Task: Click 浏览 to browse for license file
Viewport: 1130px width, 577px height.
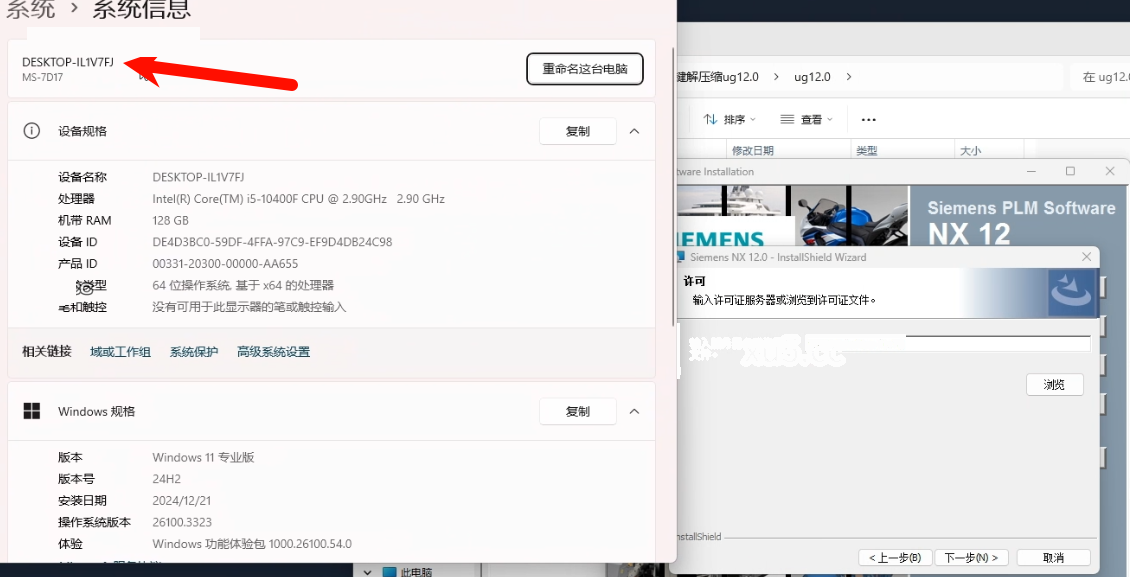Action: pyautogui.click(x=1054, y=385)
